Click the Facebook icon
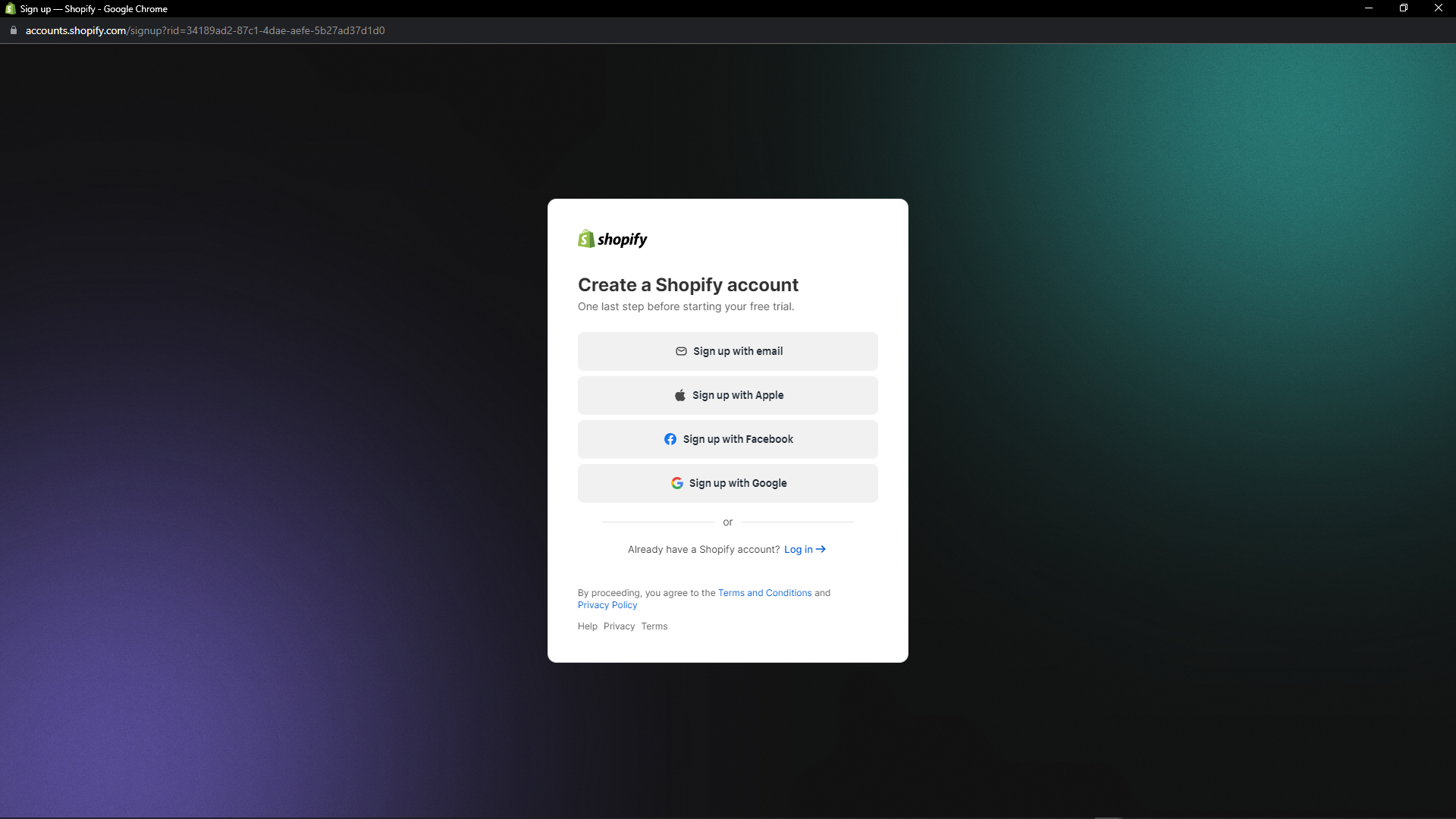 point(670,439)
